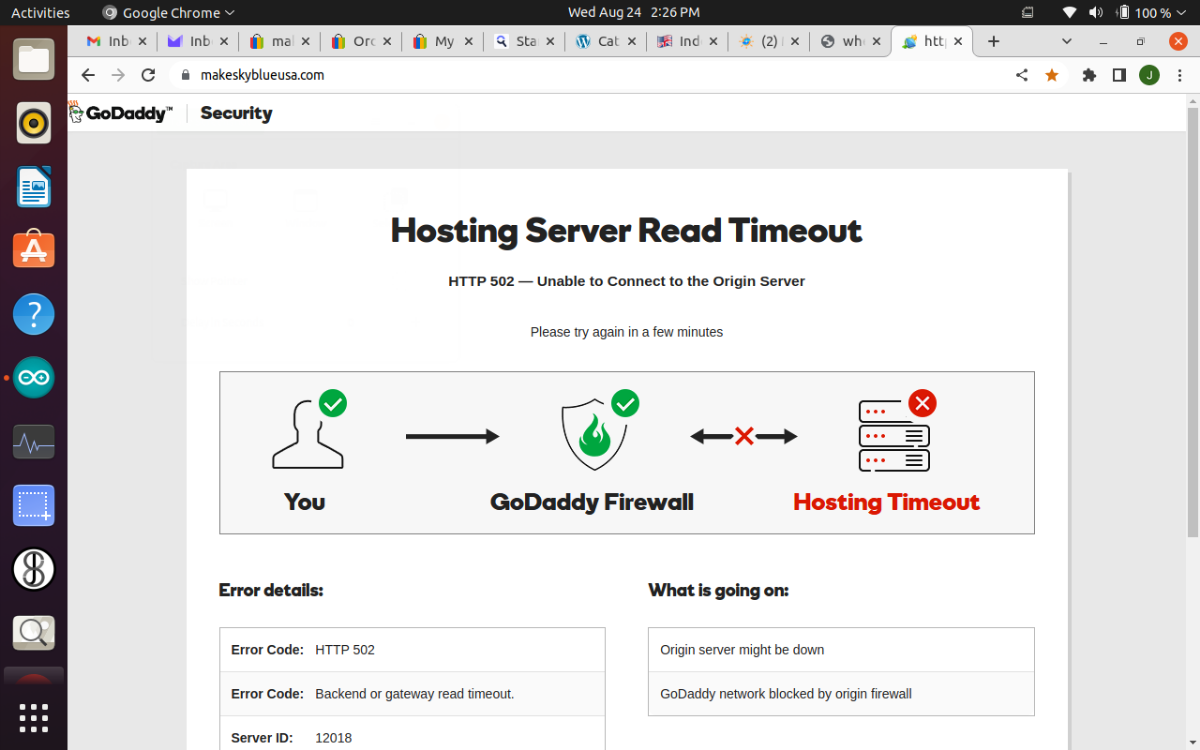Launch Rhythmbox from the dock
The height and width of the screenshot is (750, 1200).
(33, 123)
